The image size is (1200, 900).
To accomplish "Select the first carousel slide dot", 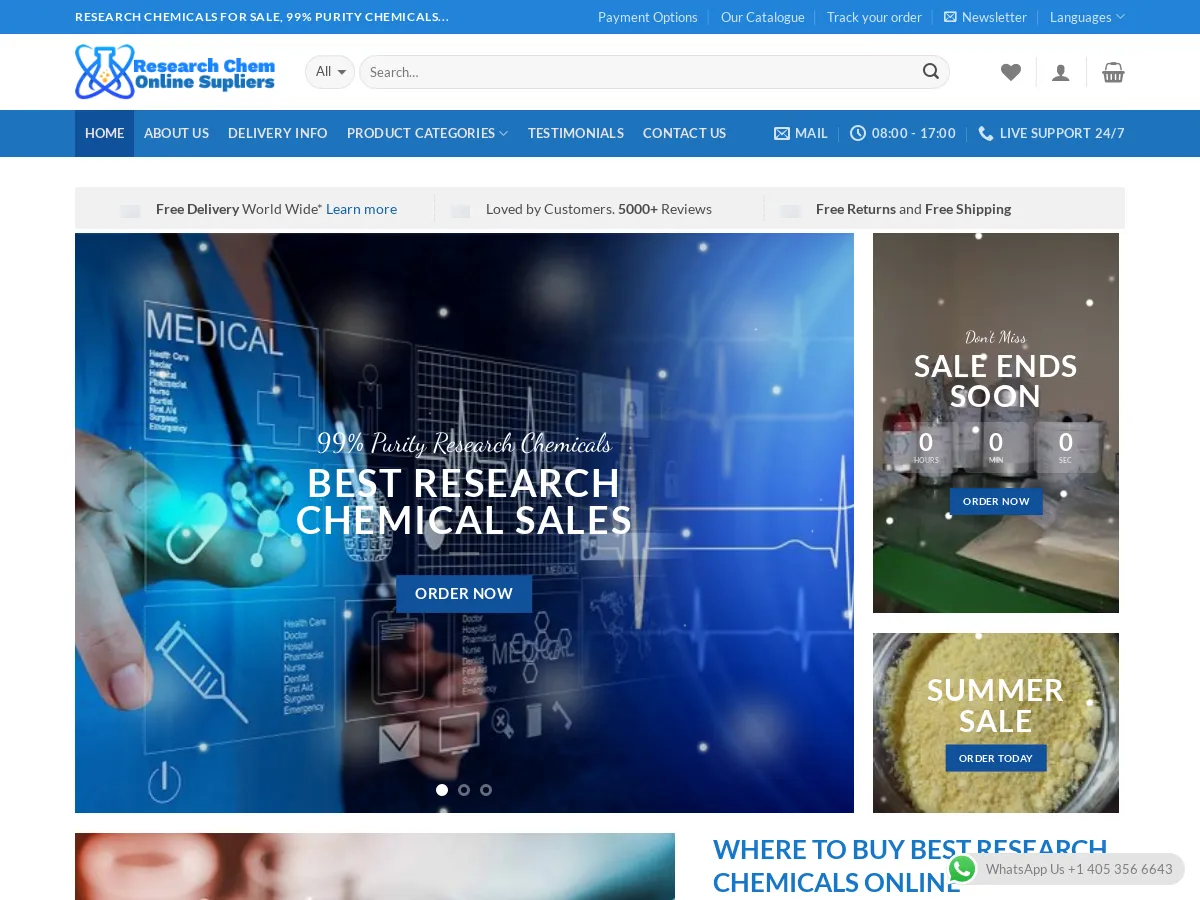I will click(442, 790).
